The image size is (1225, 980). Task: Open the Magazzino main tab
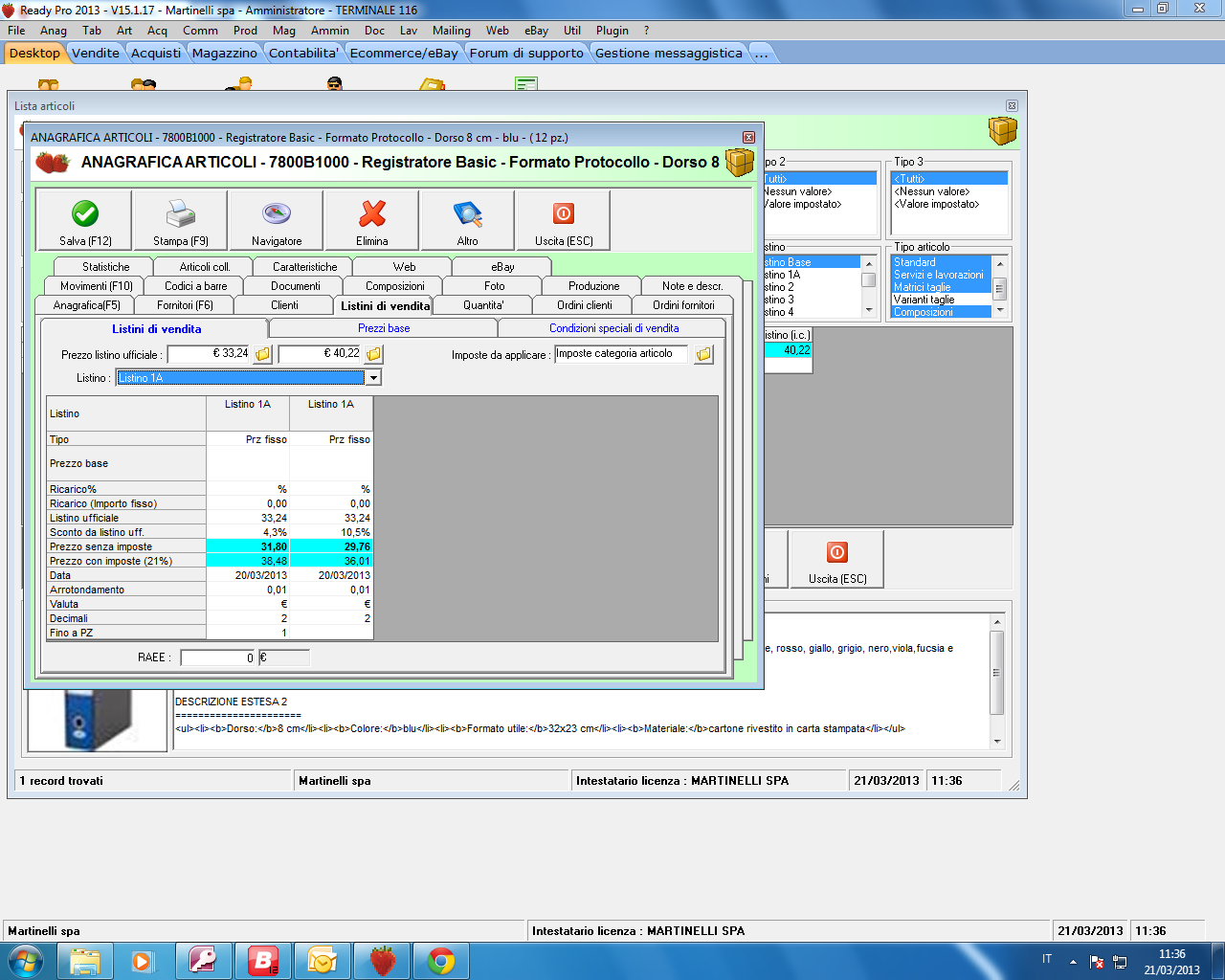tap(225, 53)
